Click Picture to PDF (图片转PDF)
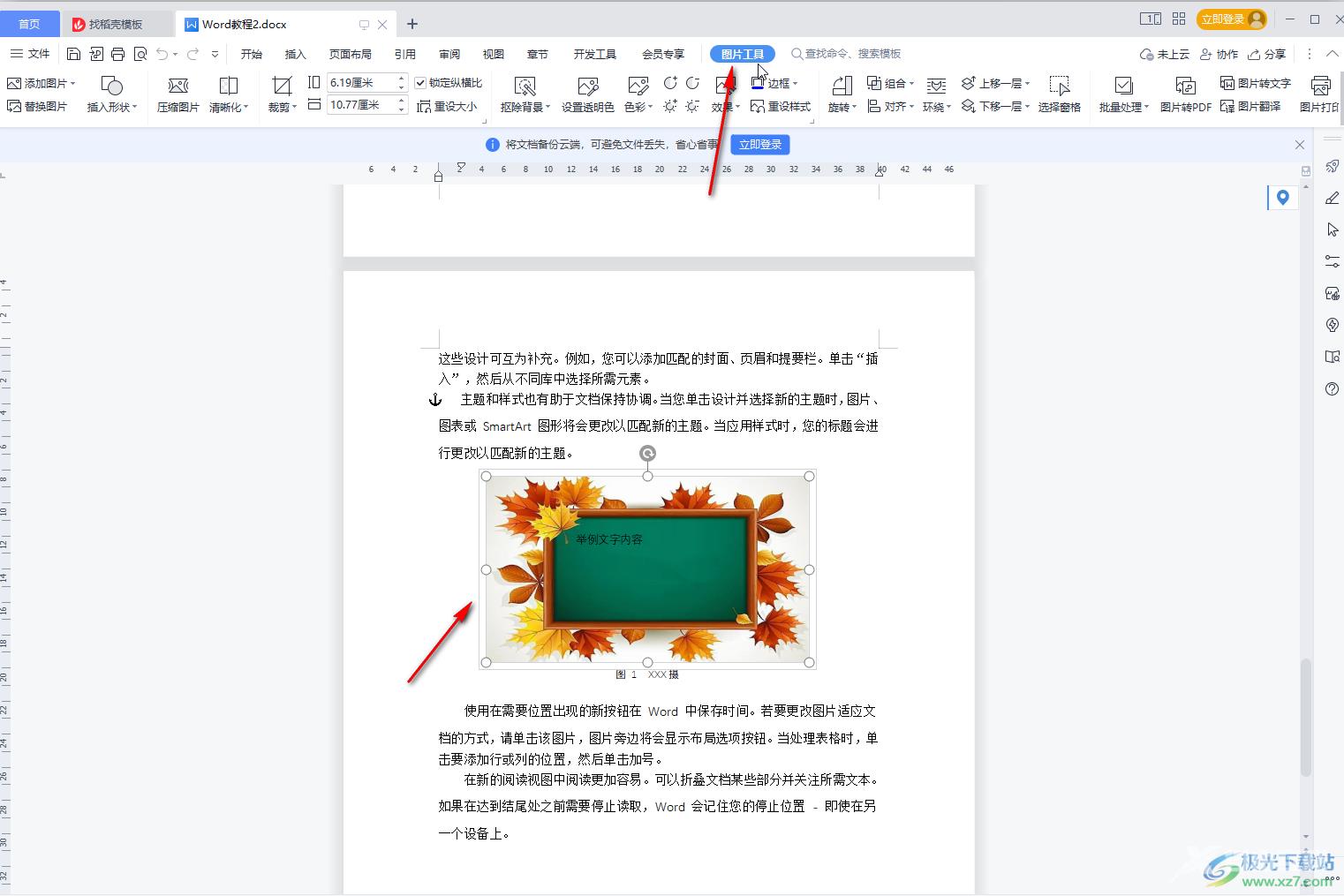 coord(1185,94)
